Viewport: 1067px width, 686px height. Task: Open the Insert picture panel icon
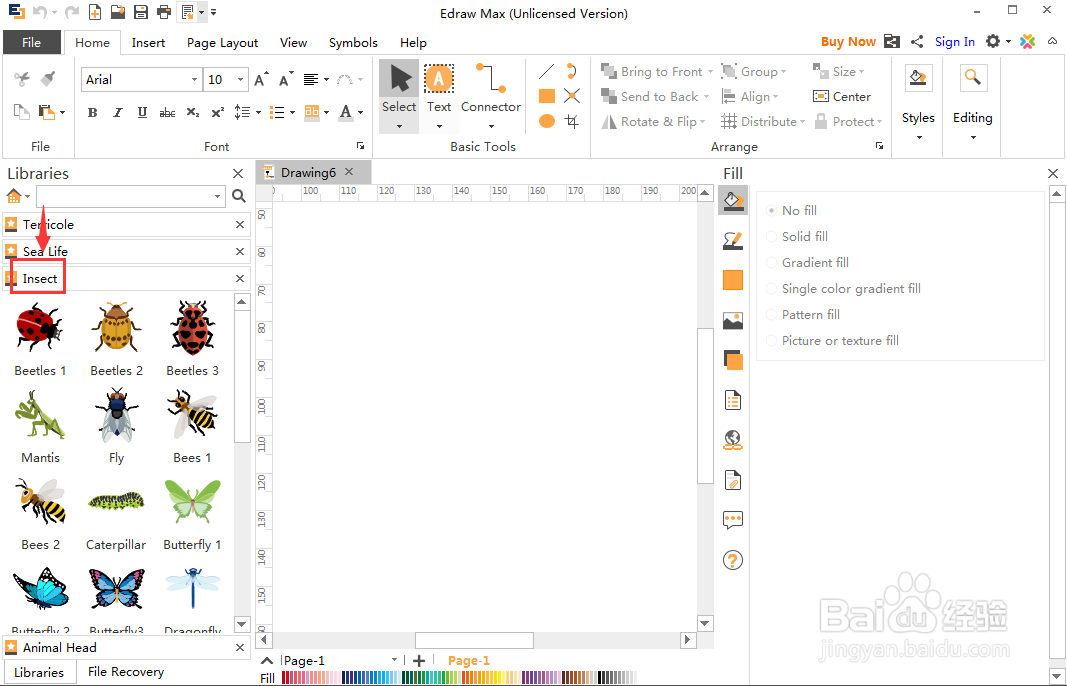733,320
